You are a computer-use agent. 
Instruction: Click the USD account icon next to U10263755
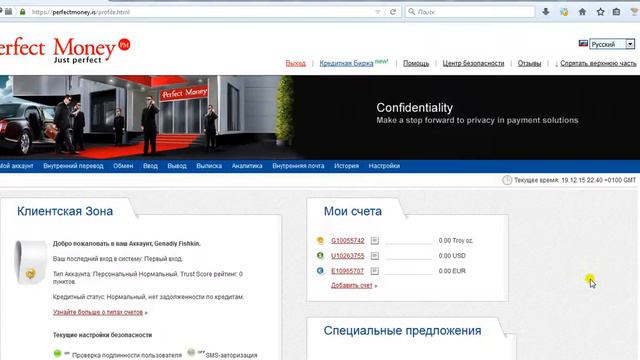pyautogui.click(x=320, y=256)
